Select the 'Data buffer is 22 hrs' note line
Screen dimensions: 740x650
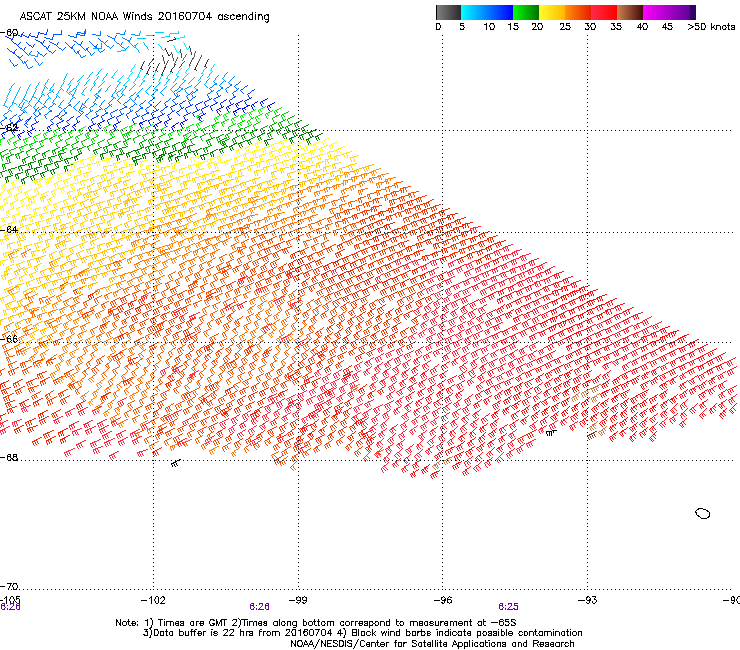pos(362,633)
